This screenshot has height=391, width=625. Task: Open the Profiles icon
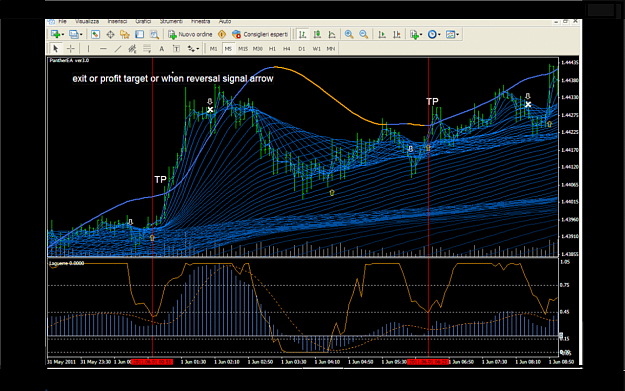pyautogui.click(x=73, y=34)
